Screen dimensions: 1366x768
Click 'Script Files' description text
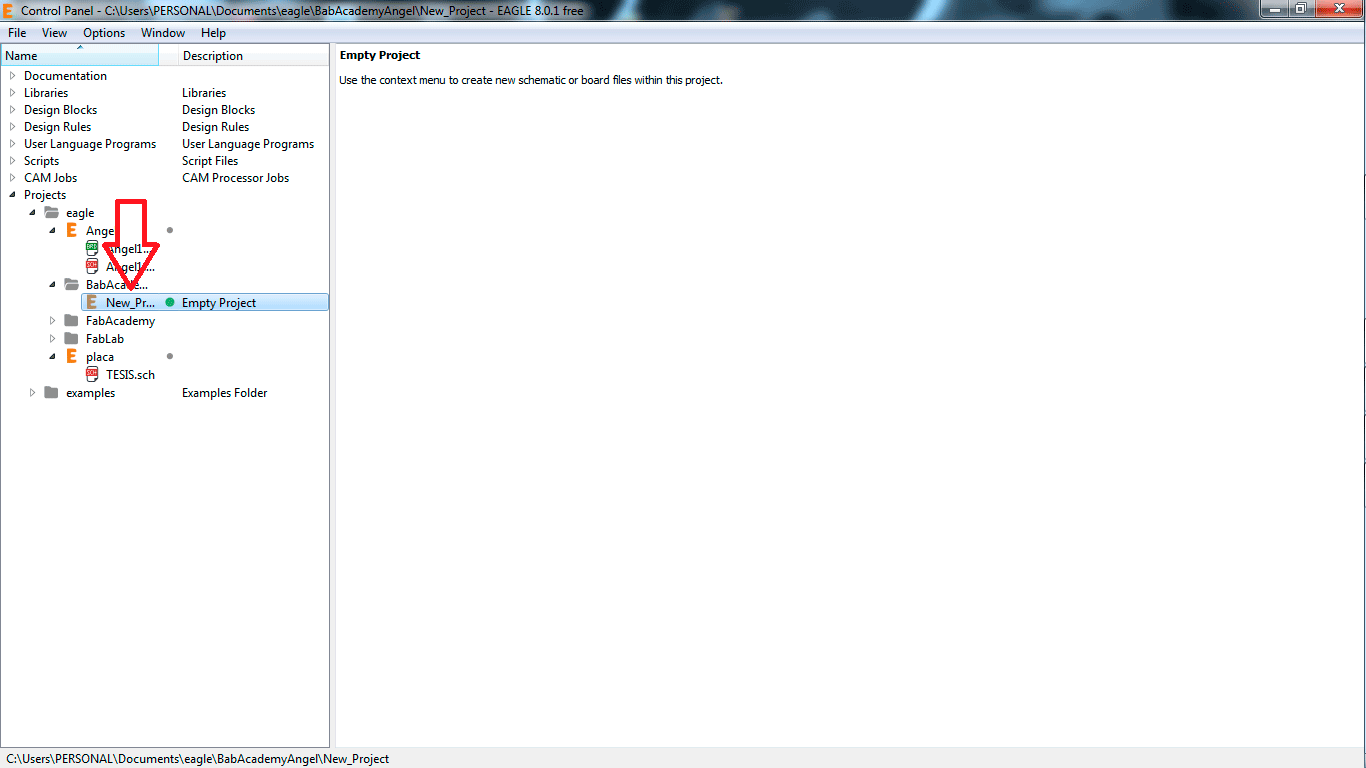click(210, 161)
